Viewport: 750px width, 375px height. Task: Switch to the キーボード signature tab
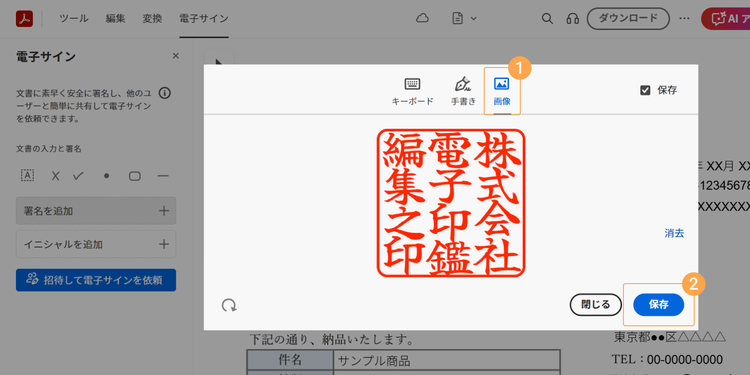[x=412, y=91]
